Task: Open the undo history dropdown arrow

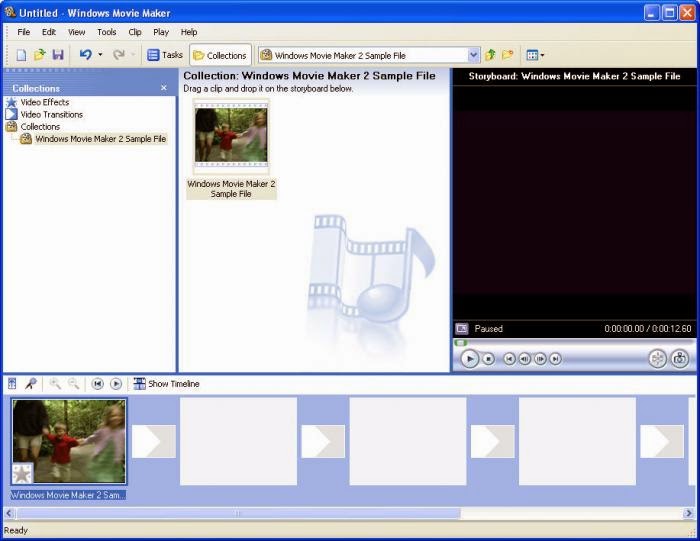Action: [100, 55]
